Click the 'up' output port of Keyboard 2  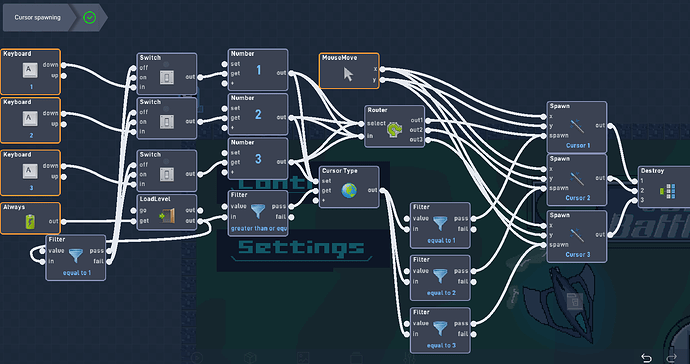point(64,124)
